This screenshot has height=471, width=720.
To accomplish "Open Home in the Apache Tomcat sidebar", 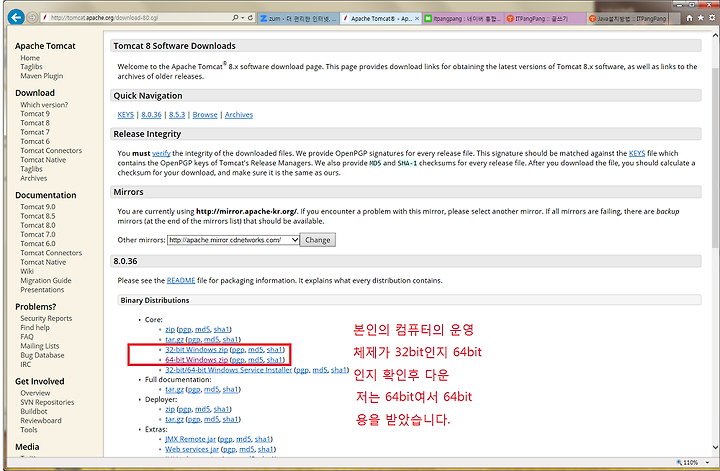I will tap(30, 58).
